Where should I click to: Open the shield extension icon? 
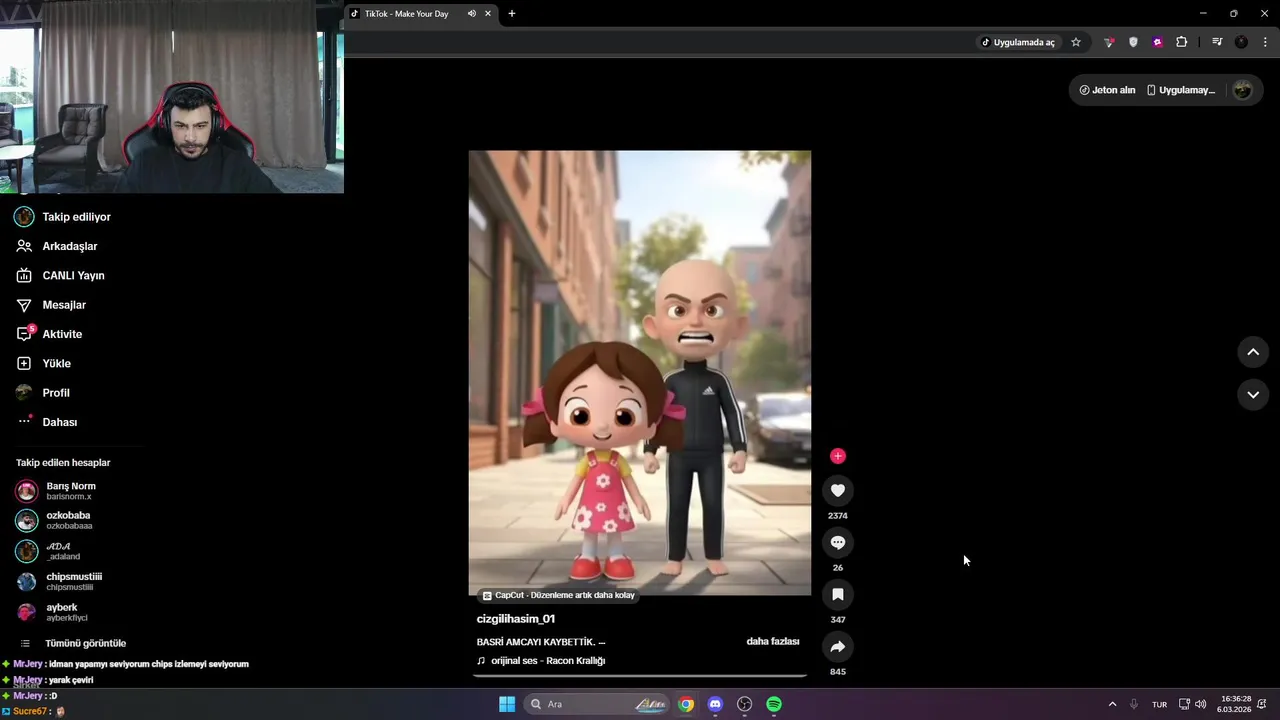click(x=1133, y=42)
